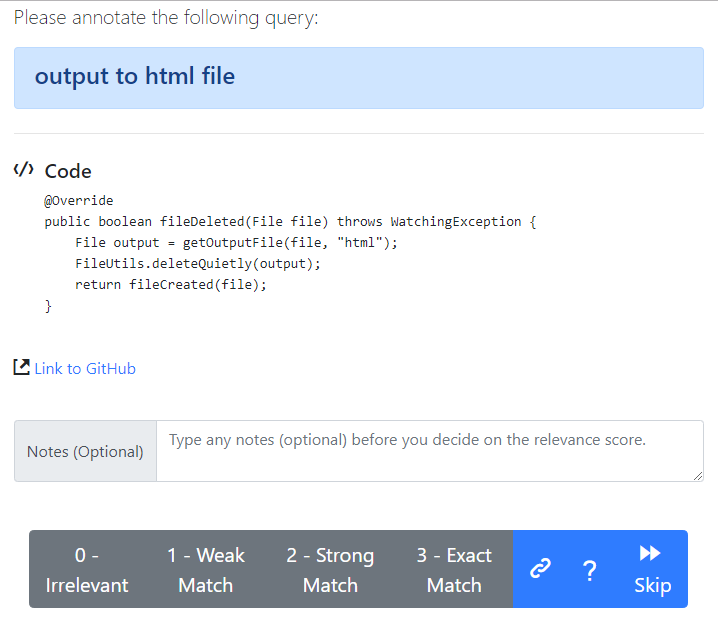Click the "Please annotate the following query" text

pos(166,18)
